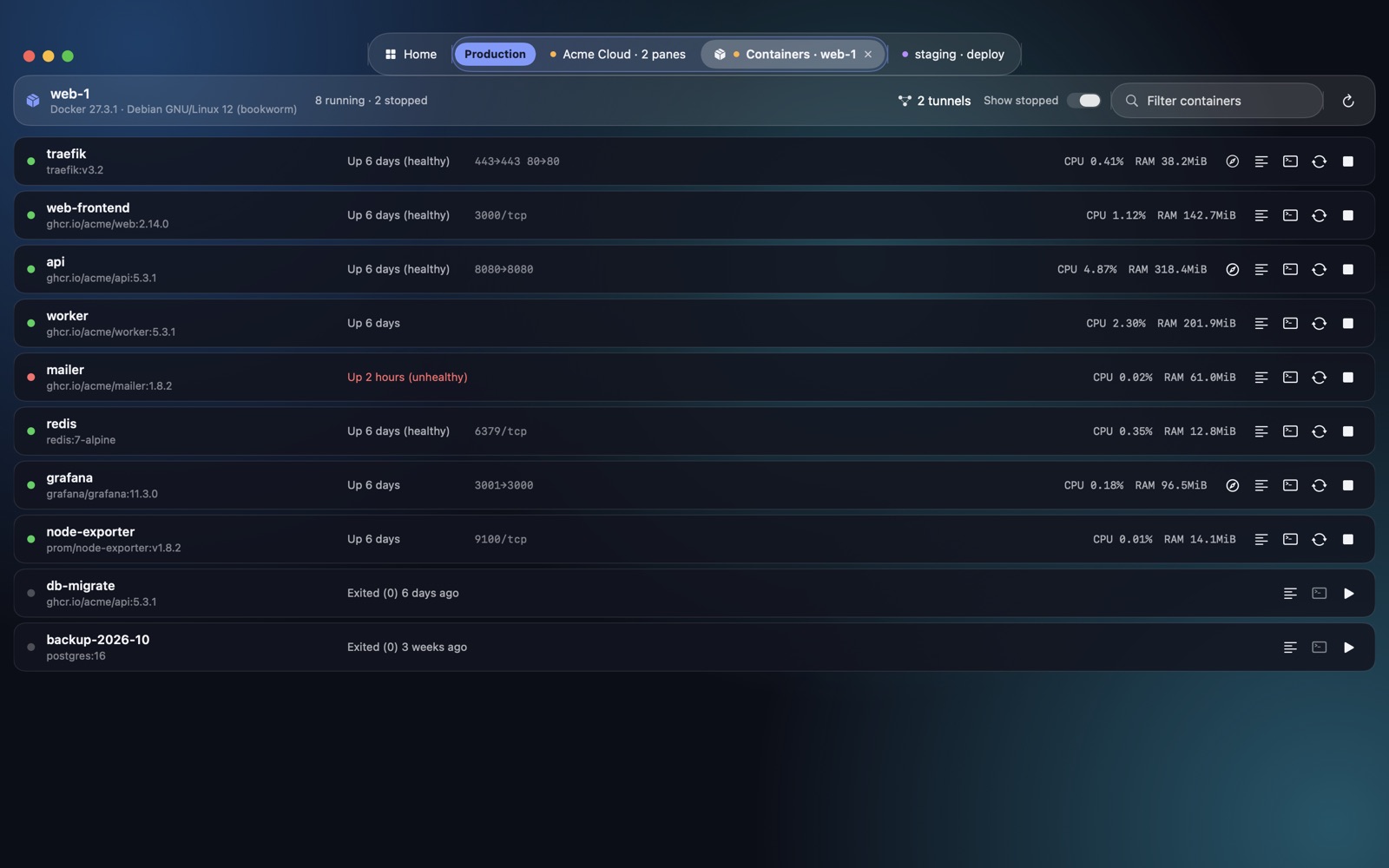The image size is (1389, 868).
Task: Click the api 'CPU 4.87%' value
Action: [1087, 269]
